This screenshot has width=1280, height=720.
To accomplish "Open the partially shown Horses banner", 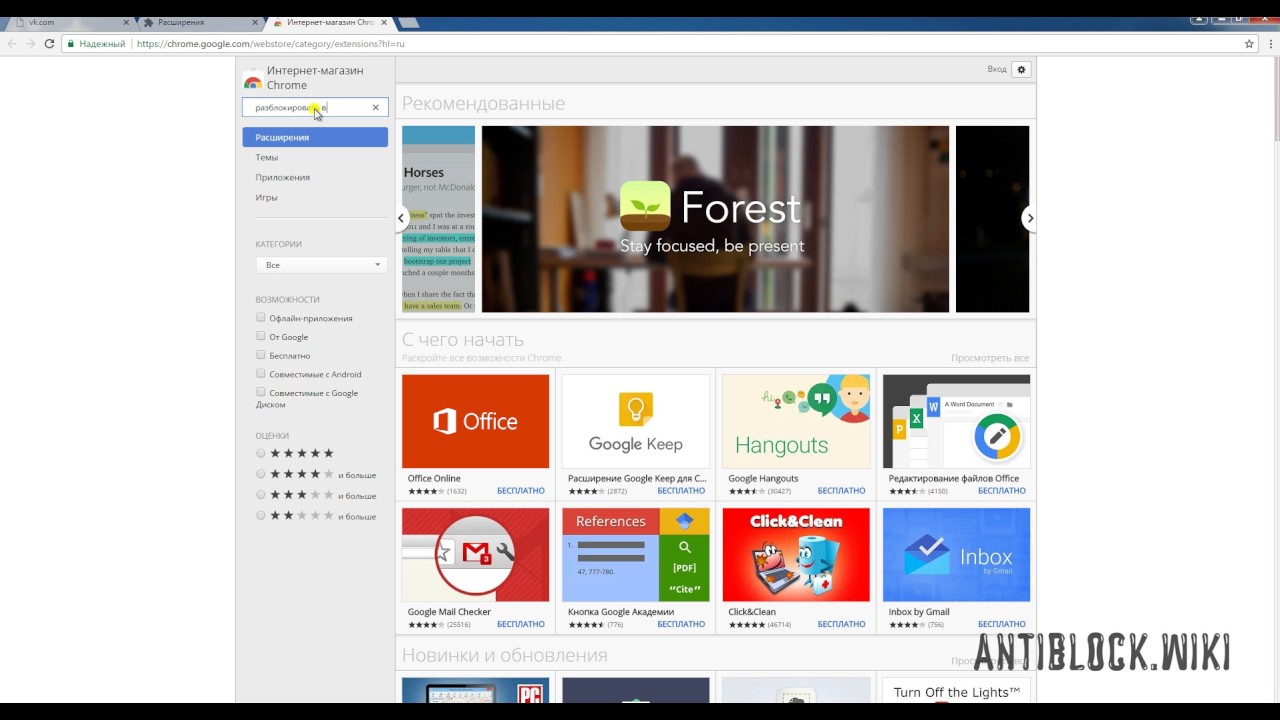I will click(438, 219).
